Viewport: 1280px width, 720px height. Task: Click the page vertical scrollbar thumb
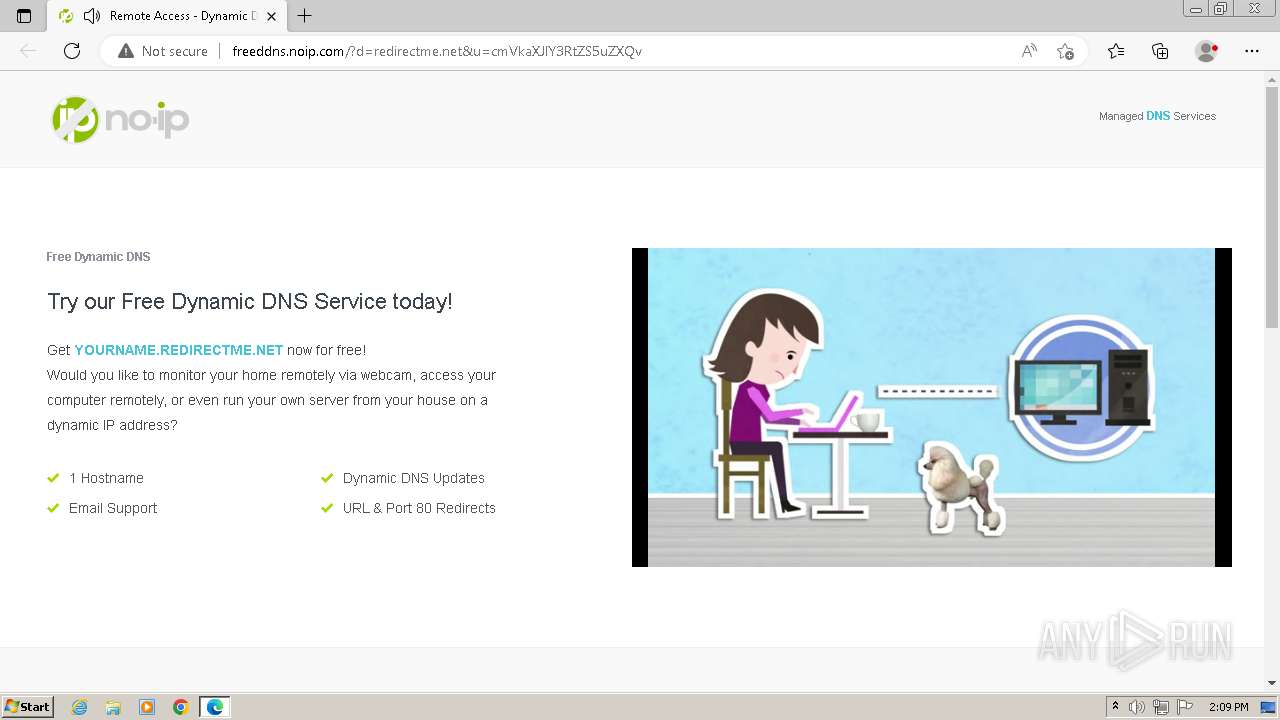(x=1272, y=207)
